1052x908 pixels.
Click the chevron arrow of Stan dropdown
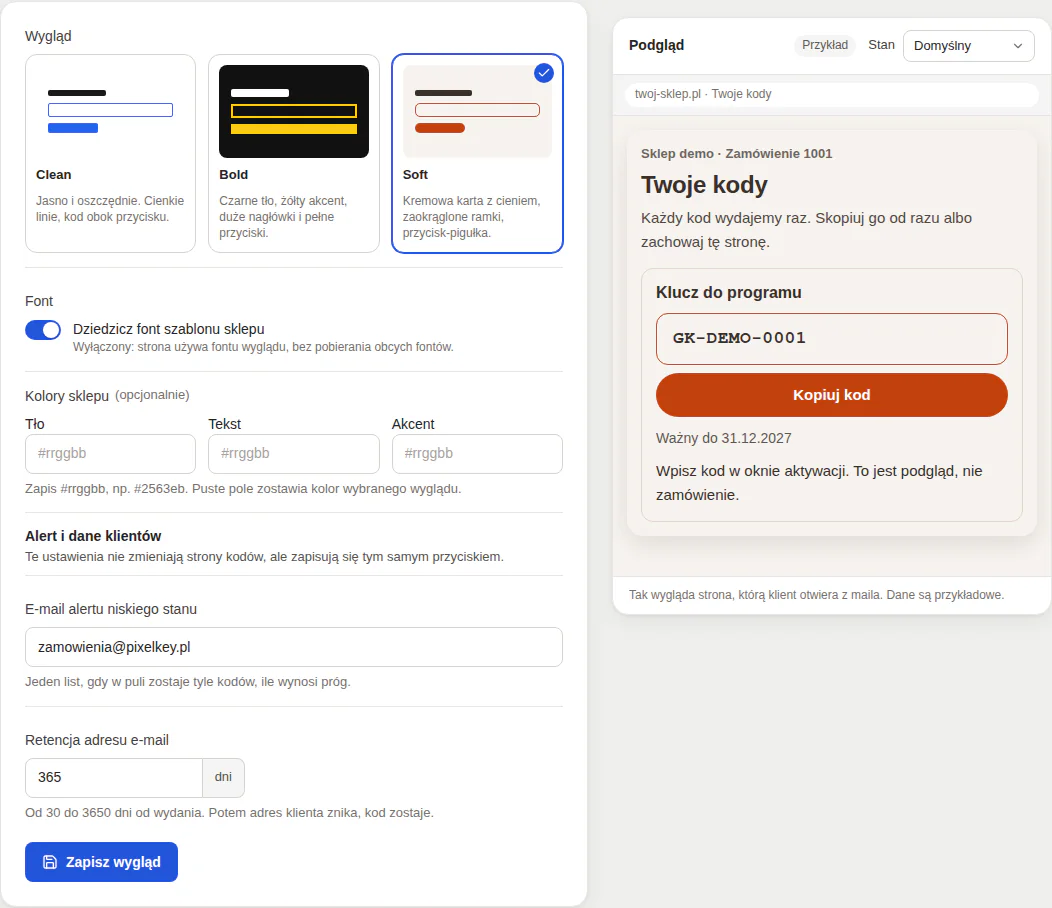[x=1018, y=46]
